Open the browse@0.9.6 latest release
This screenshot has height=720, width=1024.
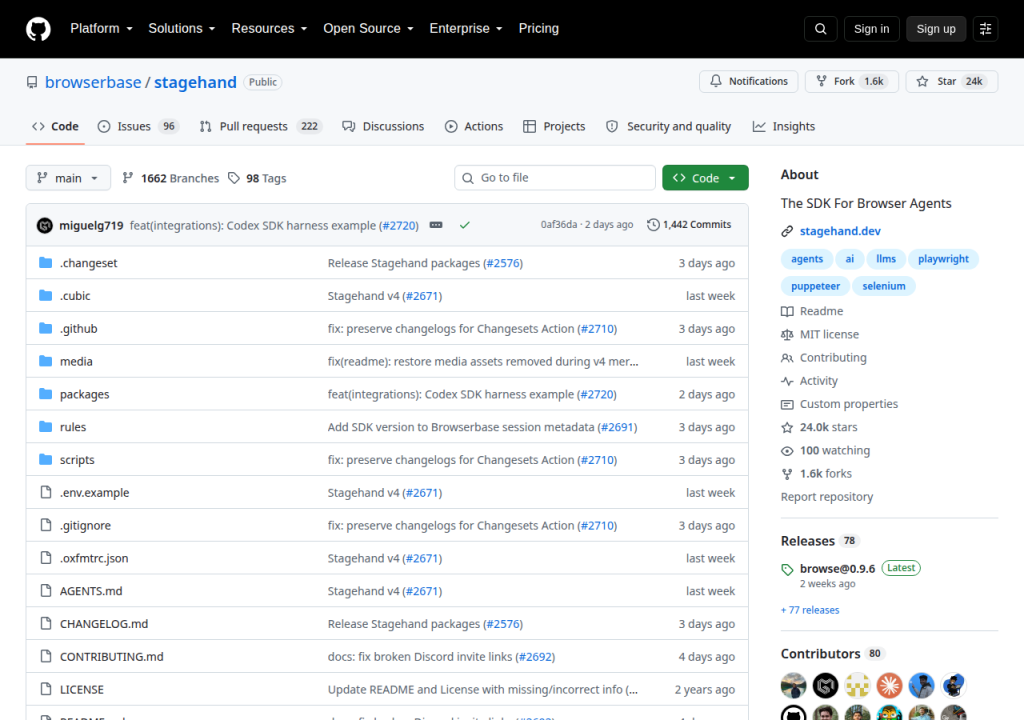click(x=837, y=568)
